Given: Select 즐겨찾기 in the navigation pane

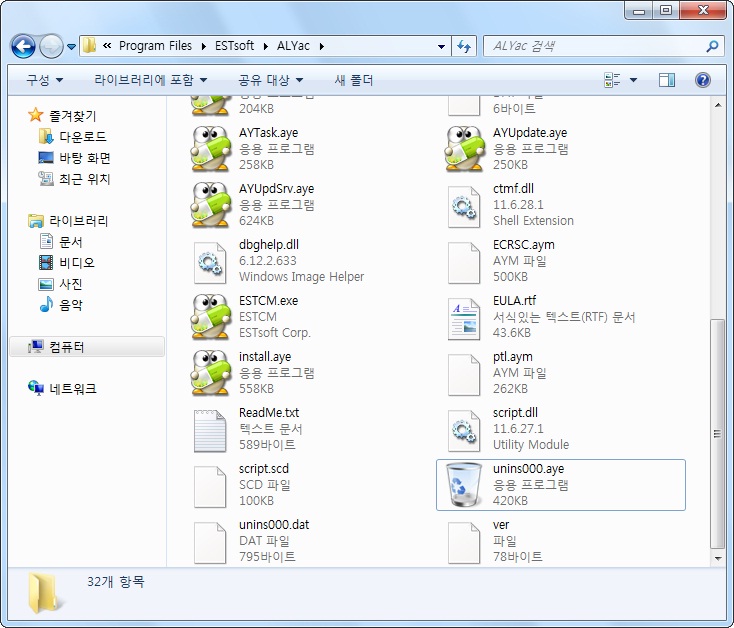Looking at the screenshot, I should pos(73,116).
